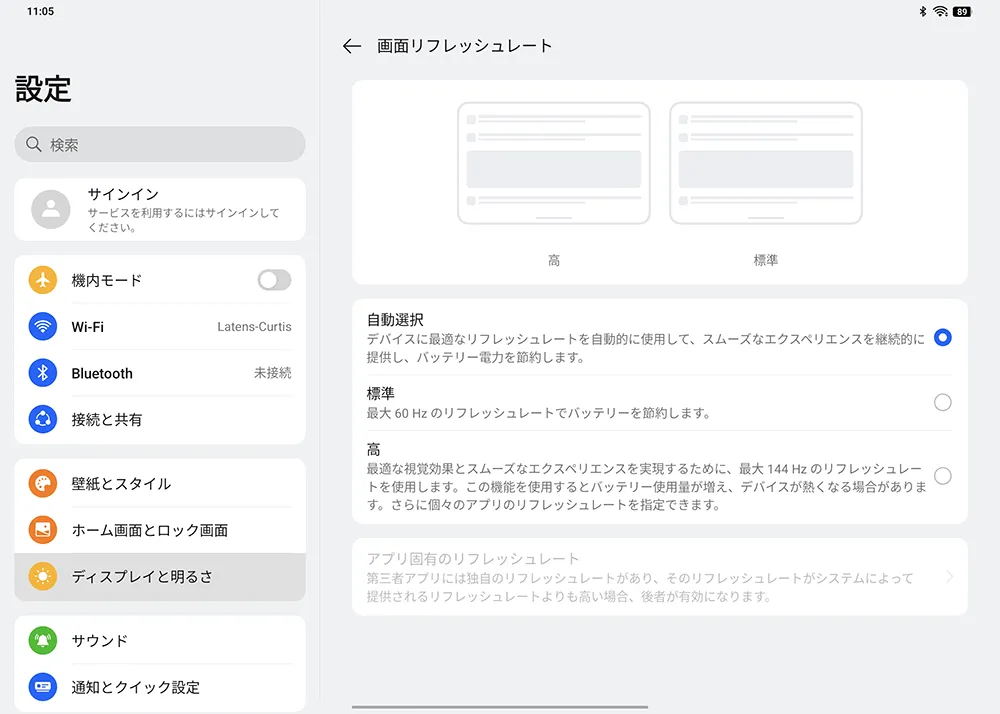Tap the Wi-Fi settings icon
The image size is (1000, 714).
43,326
